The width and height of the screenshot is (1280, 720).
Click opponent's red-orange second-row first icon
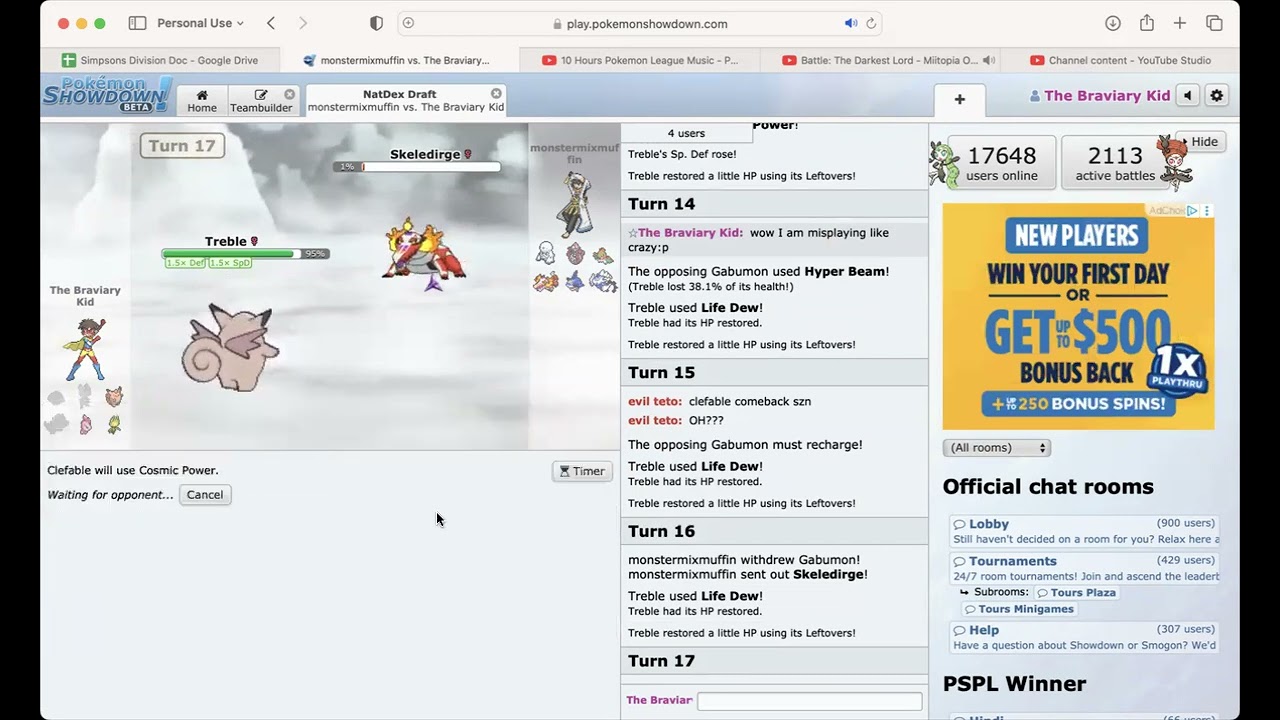coord(546,282)
